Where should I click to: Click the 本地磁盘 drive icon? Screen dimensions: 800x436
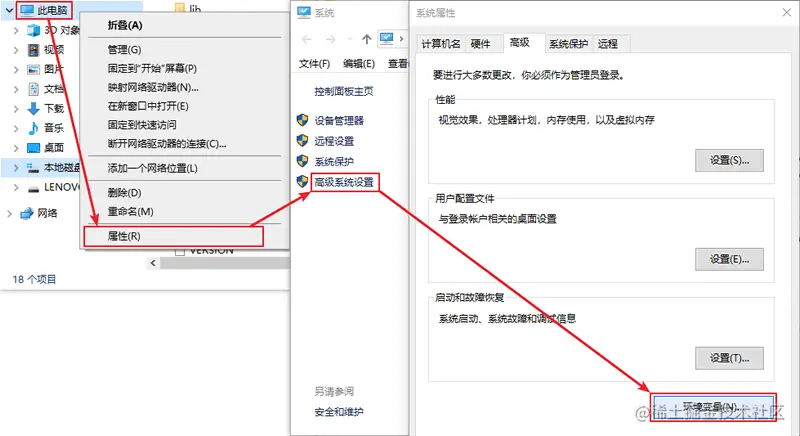[x=34, y=167]
